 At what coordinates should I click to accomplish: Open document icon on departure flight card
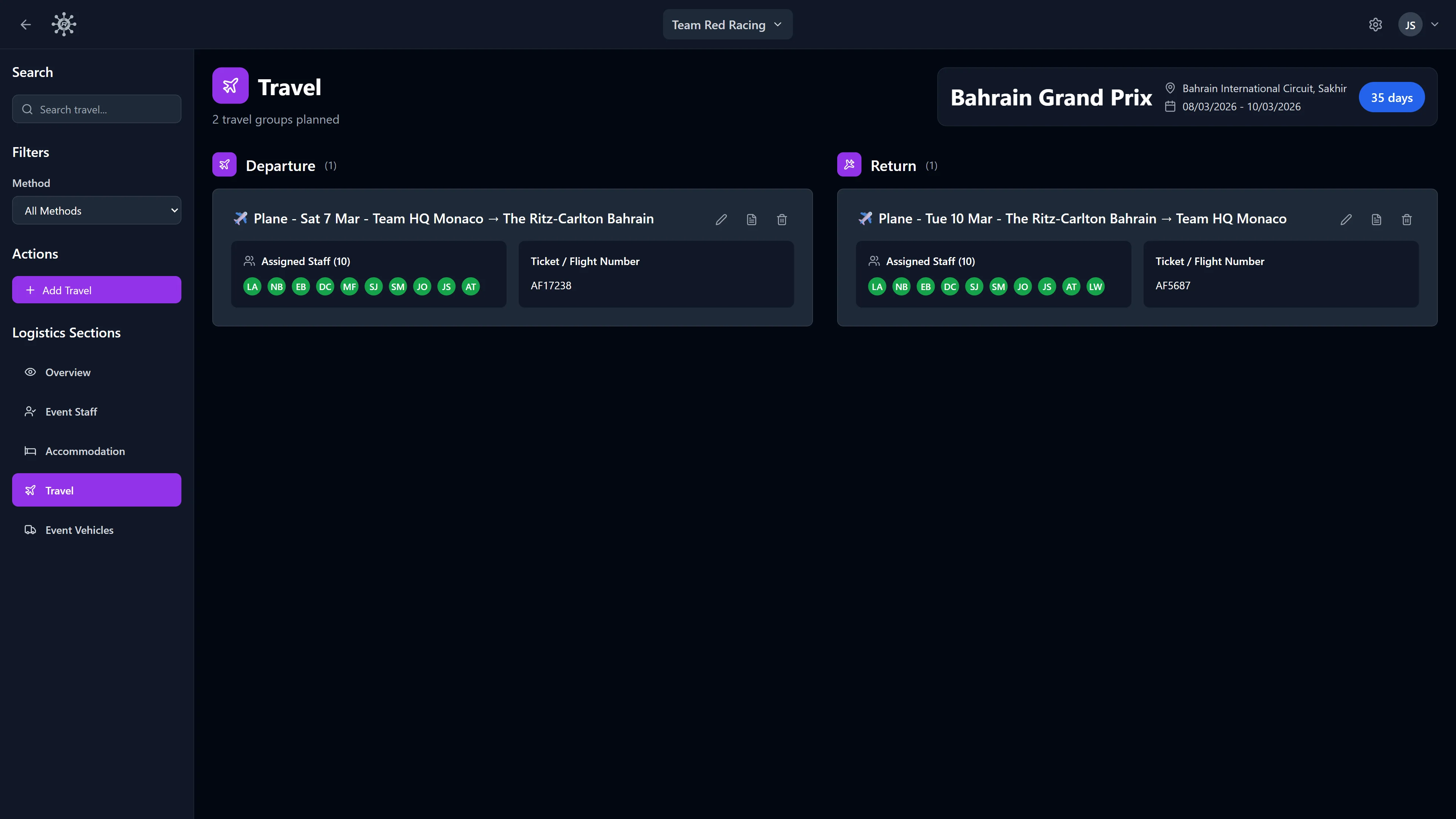[x=751, y=219]
